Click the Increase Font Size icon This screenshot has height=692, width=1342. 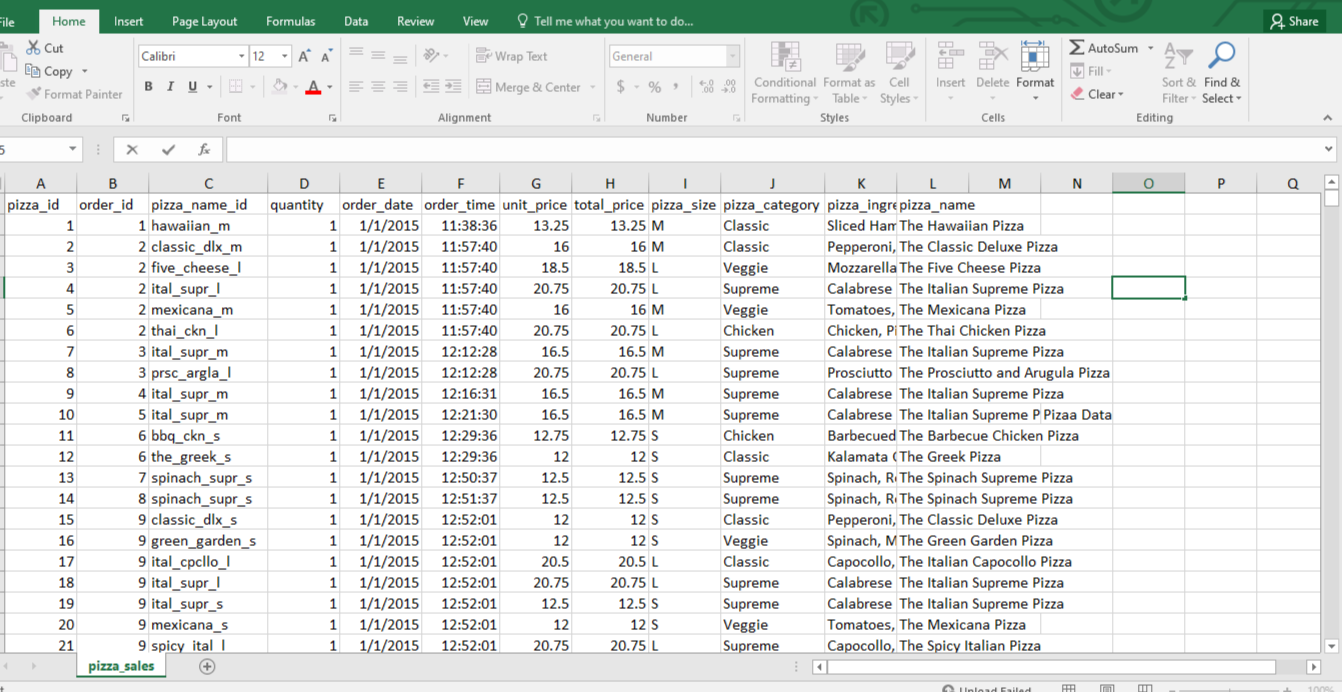click(304, 57)
